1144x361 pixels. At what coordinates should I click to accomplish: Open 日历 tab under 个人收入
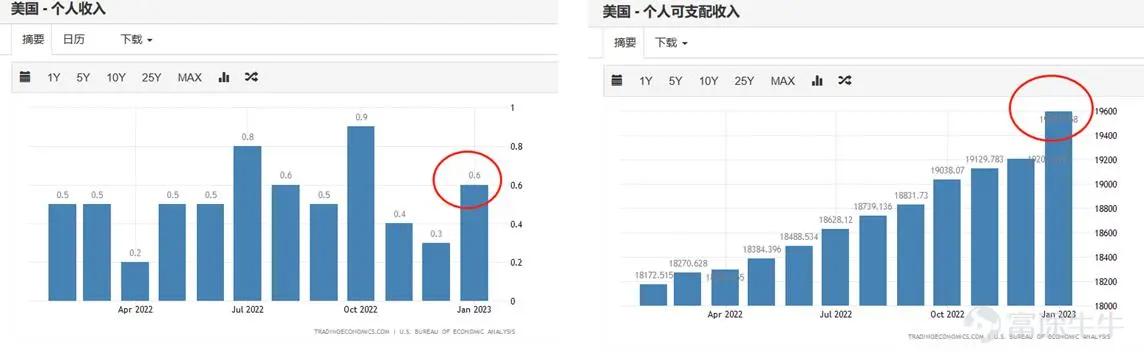[x=74, y=39]
